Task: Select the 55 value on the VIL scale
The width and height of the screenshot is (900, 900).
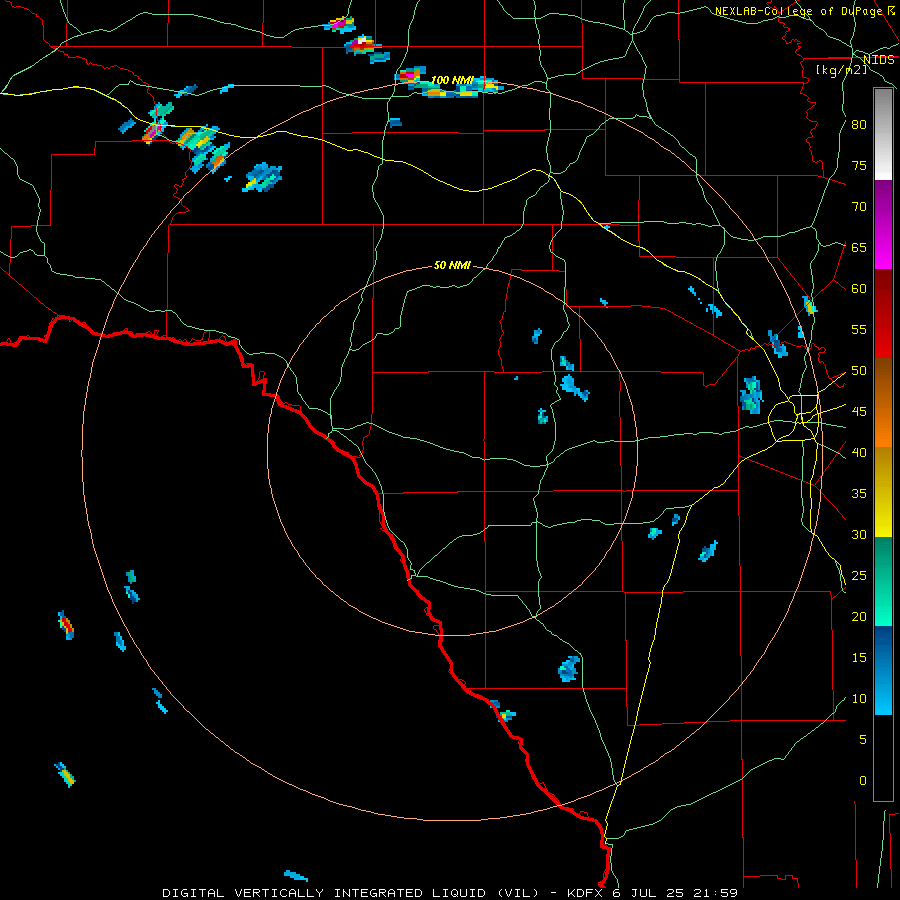Action: tap(859, 330)
